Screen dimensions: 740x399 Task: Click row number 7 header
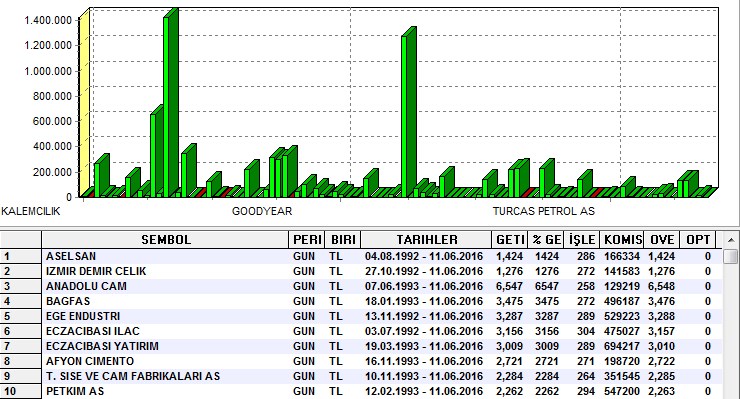[21, 346]
